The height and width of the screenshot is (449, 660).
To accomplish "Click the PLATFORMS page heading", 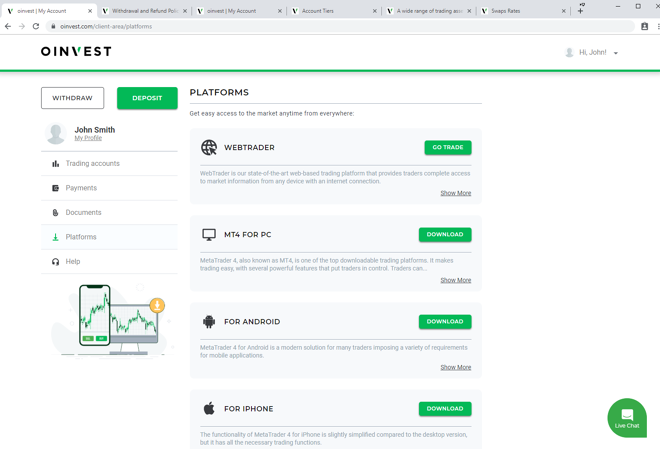I will pos(219,93).
